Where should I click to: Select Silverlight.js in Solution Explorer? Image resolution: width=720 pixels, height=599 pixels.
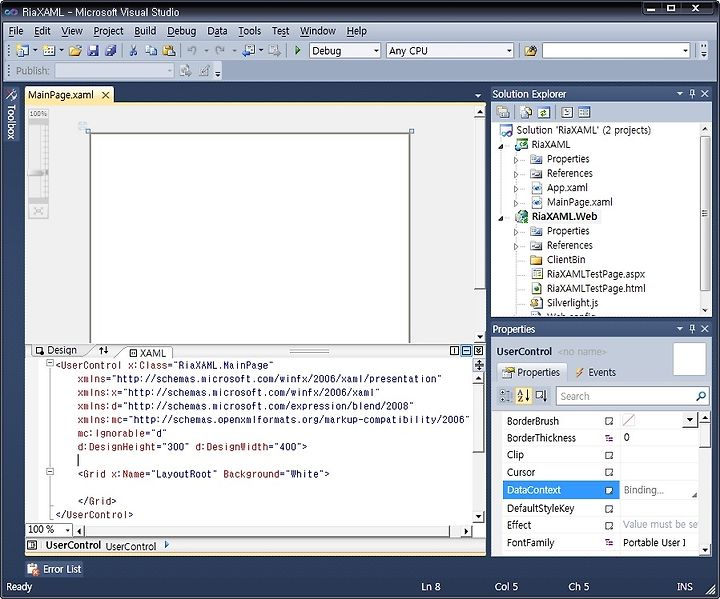572,303
